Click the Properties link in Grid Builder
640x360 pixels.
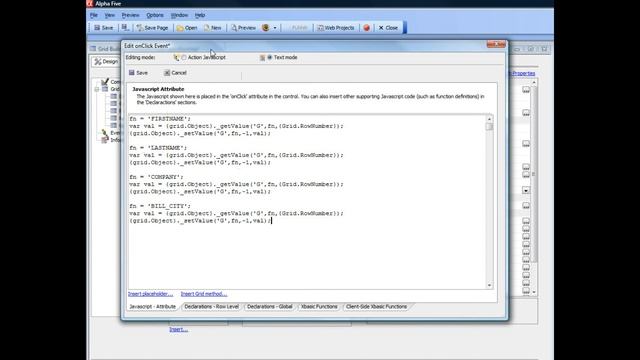[523, 73]
